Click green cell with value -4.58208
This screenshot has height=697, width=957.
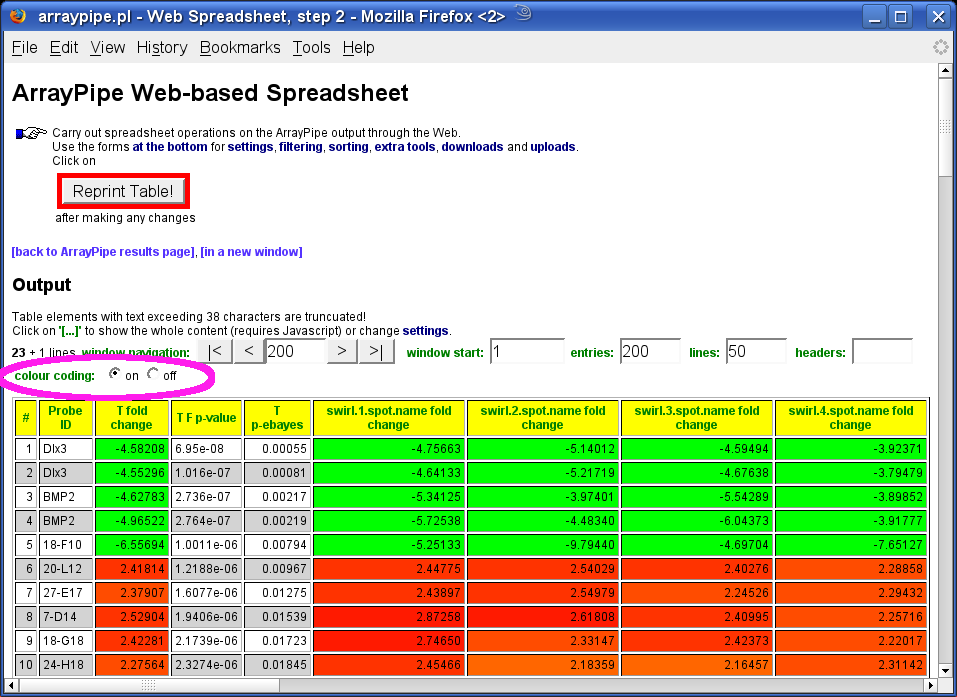point(132,449)
